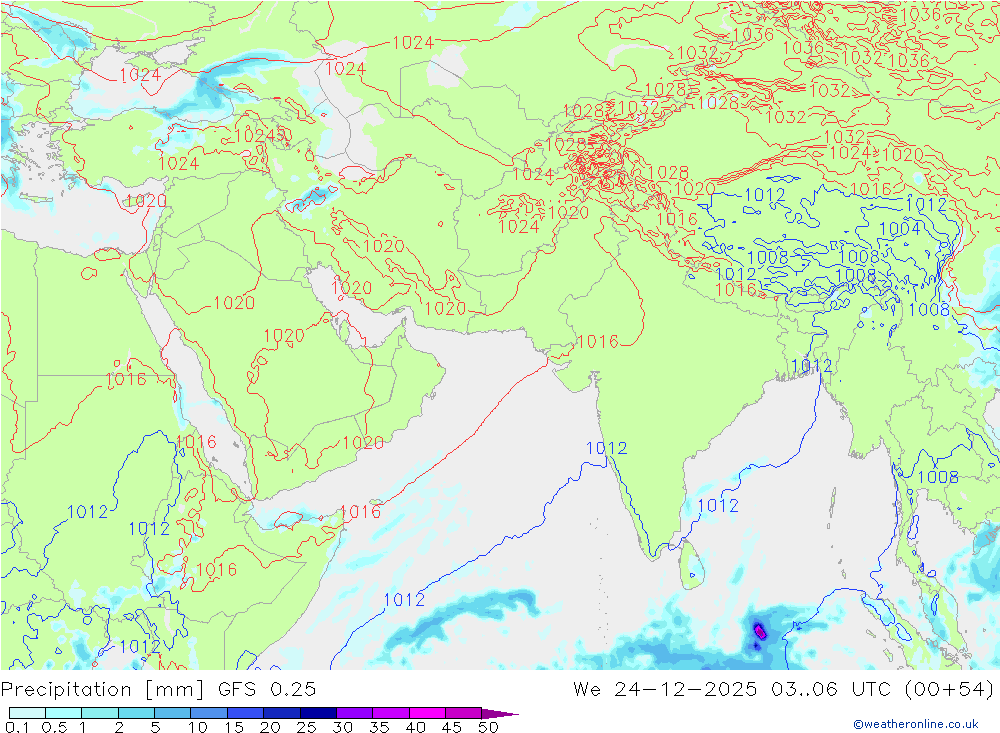Click the '0.1' legend tick label
Viewport: 1000px width, 733px height.
coord(16,727)
